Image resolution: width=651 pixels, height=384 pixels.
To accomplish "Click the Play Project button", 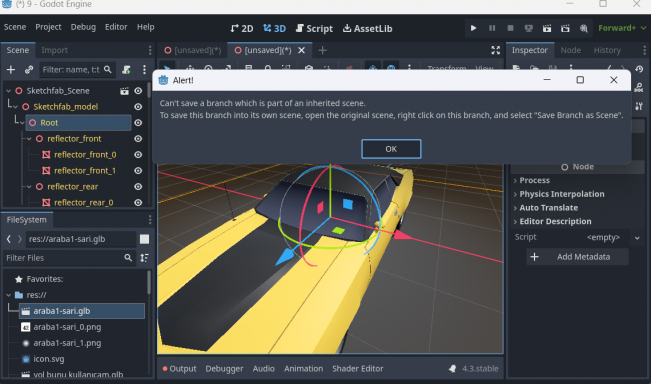I will pos(473,28).
